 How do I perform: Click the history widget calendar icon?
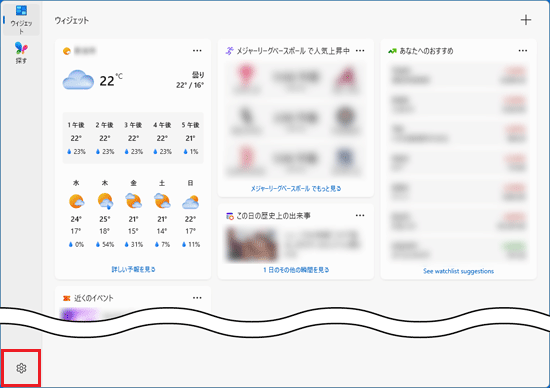tap(230, 216)
